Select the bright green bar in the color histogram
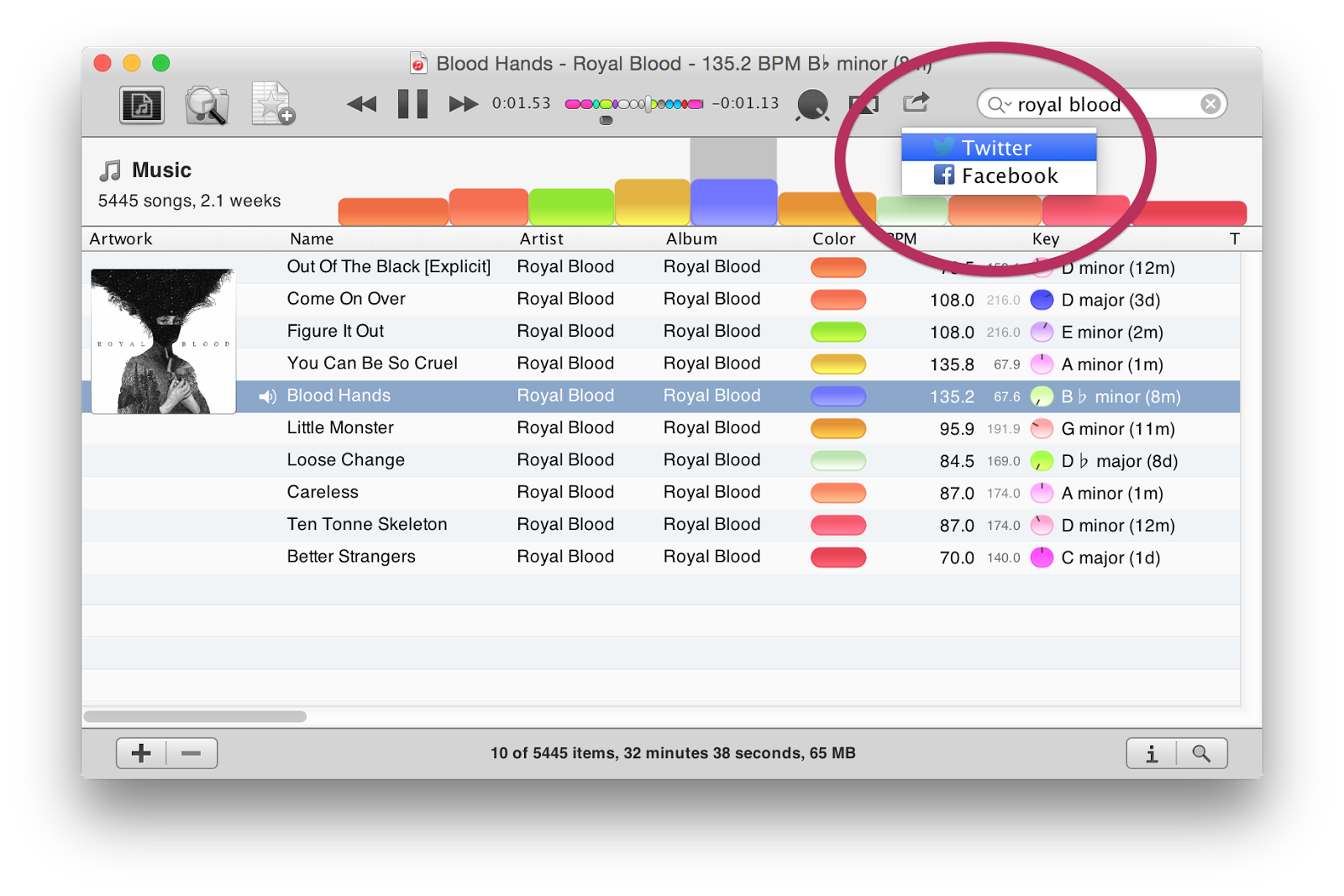 coord(571,207)
